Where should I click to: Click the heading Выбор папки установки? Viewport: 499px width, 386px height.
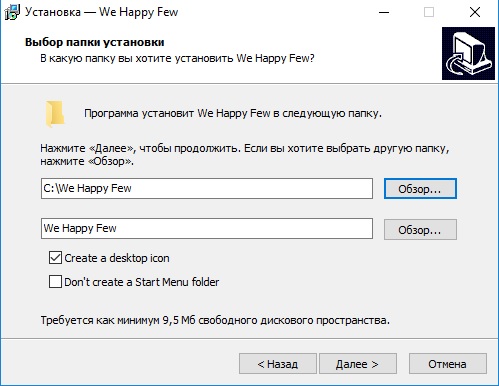[95, 42]
